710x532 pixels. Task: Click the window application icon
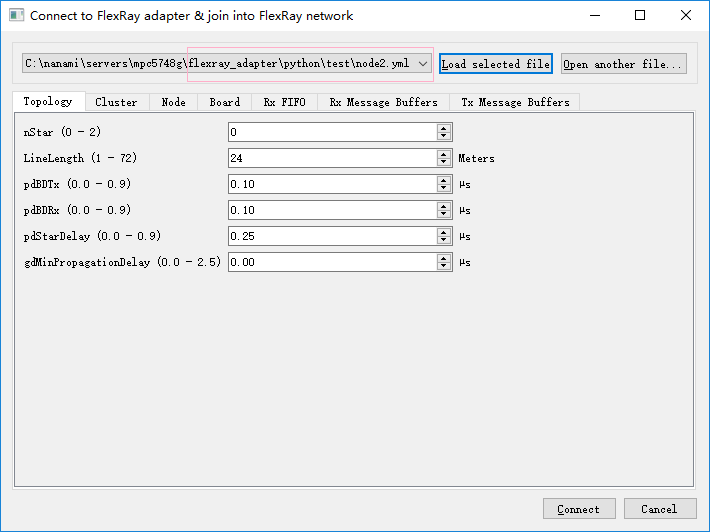16,15
